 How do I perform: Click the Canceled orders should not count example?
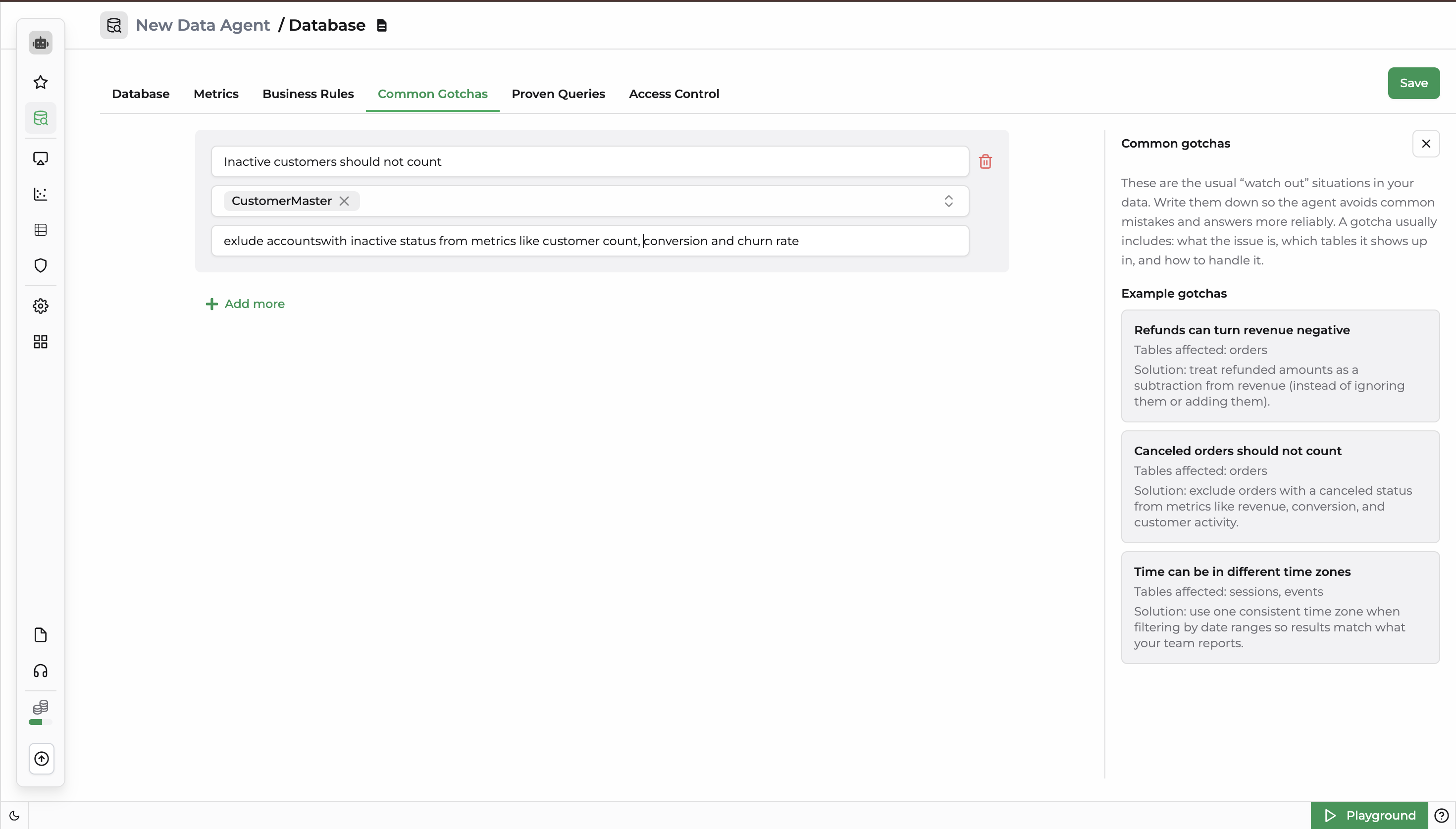click(x=1280, y=487)
